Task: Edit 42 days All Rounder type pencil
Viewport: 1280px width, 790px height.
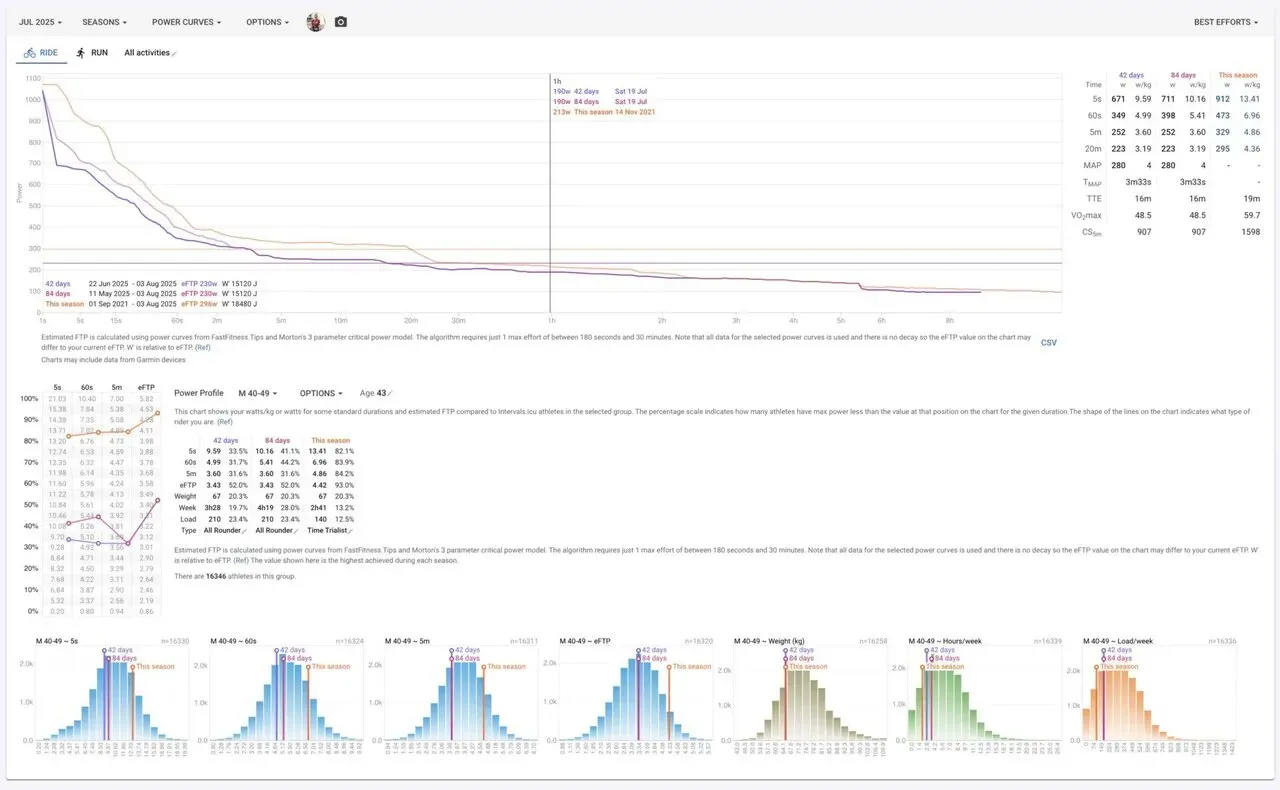Action: point(245,531)
